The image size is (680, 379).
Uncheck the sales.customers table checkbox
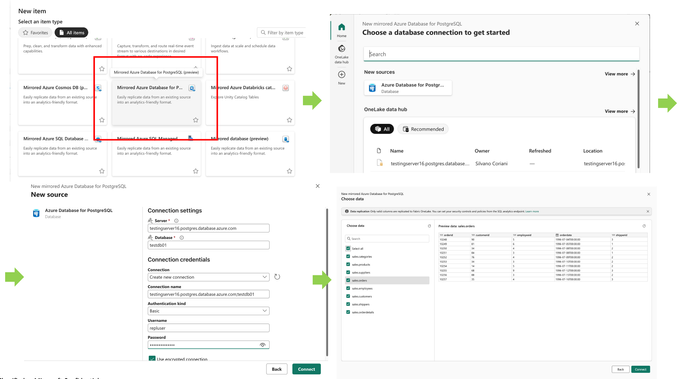(348, 296)
